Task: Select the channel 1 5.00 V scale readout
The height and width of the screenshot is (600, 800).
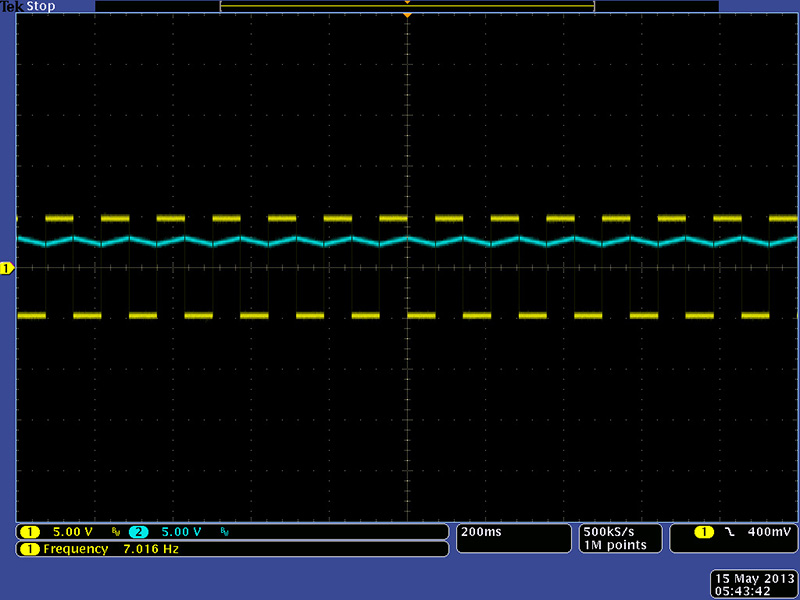Action: pos(73,532)
